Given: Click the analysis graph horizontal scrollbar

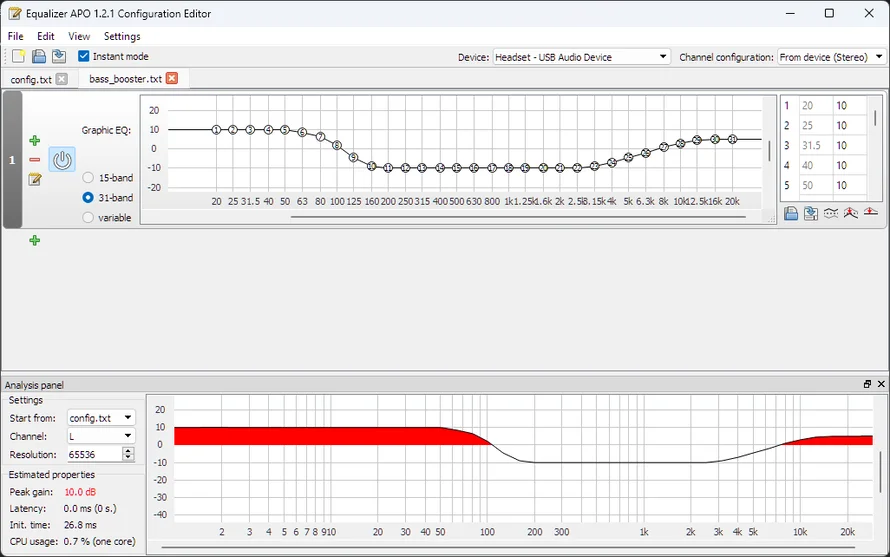Looking at the screenshot, I should 508,547.
